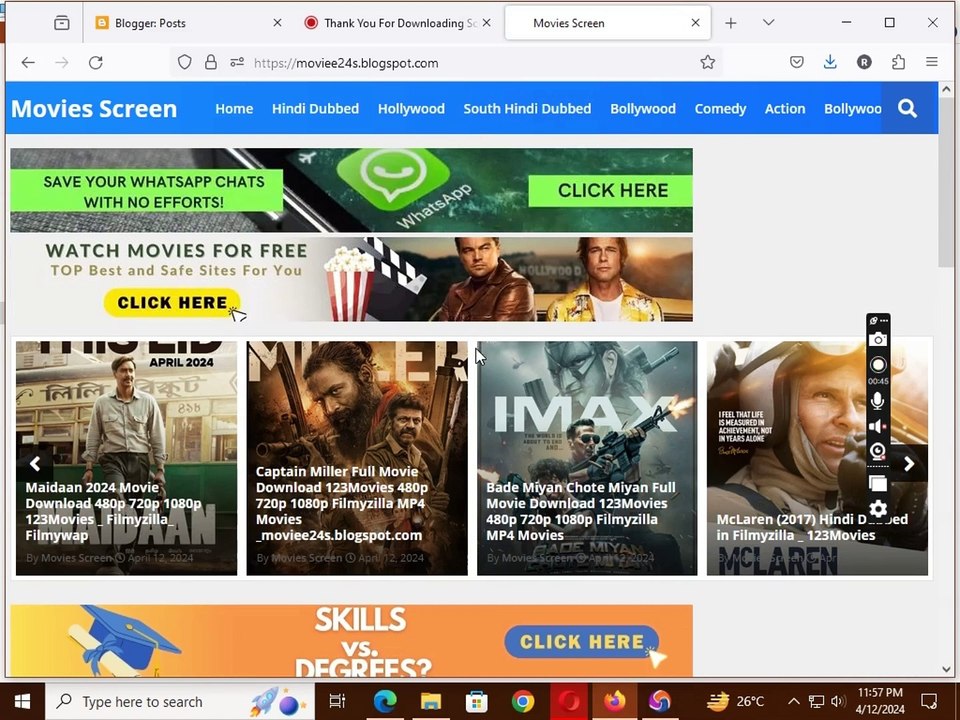
Task: Open the Firefox View tab list icon
Action: click(61, 23)
